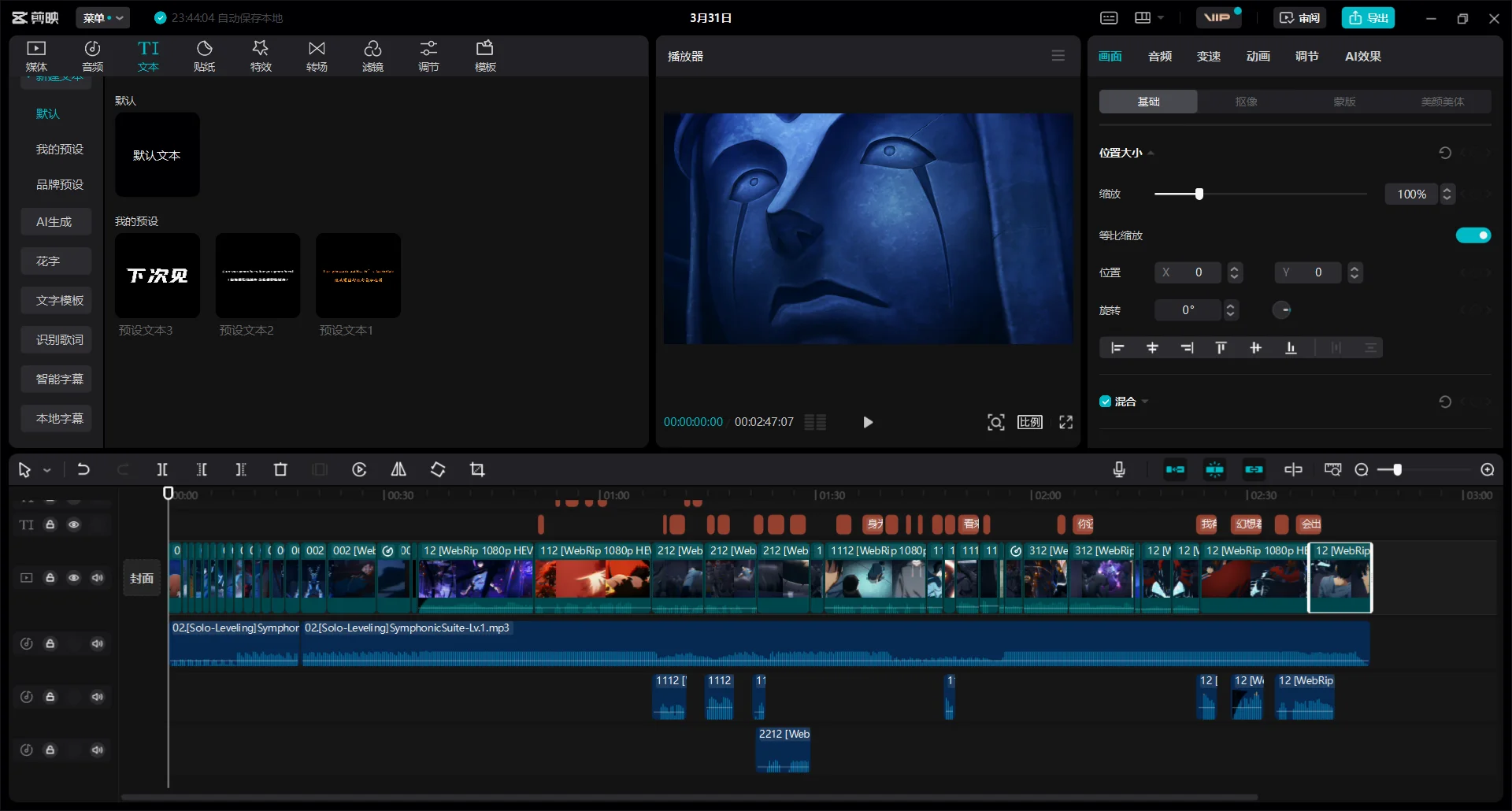The height and width of the screenshot is (811, 1512).
Task: Click the zoom out timeline minus icon
Action: pos(1362,469)
